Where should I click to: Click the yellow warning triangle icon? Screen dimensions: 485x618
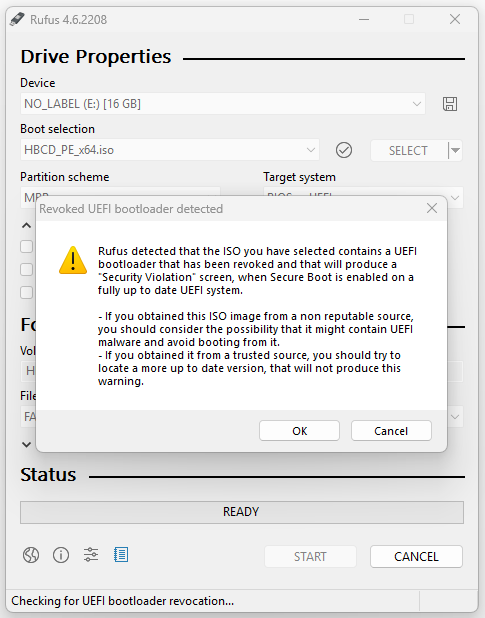click(x=73, y=260)
